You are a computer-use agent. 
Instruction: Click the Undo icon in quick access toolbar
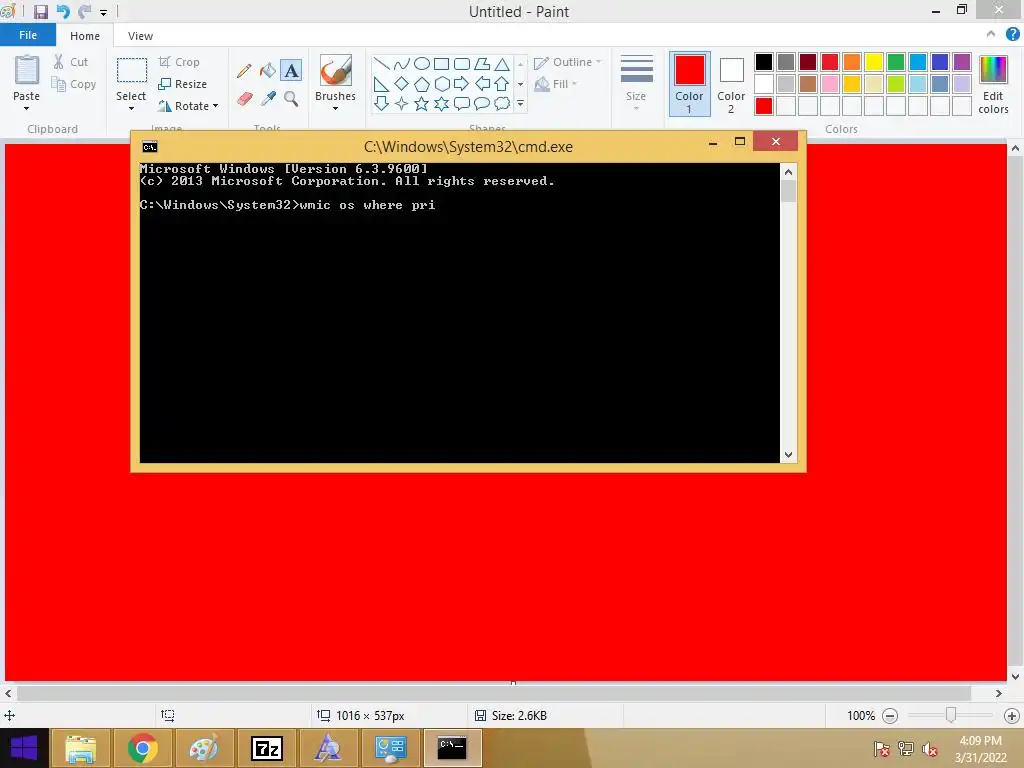point(63,12)
